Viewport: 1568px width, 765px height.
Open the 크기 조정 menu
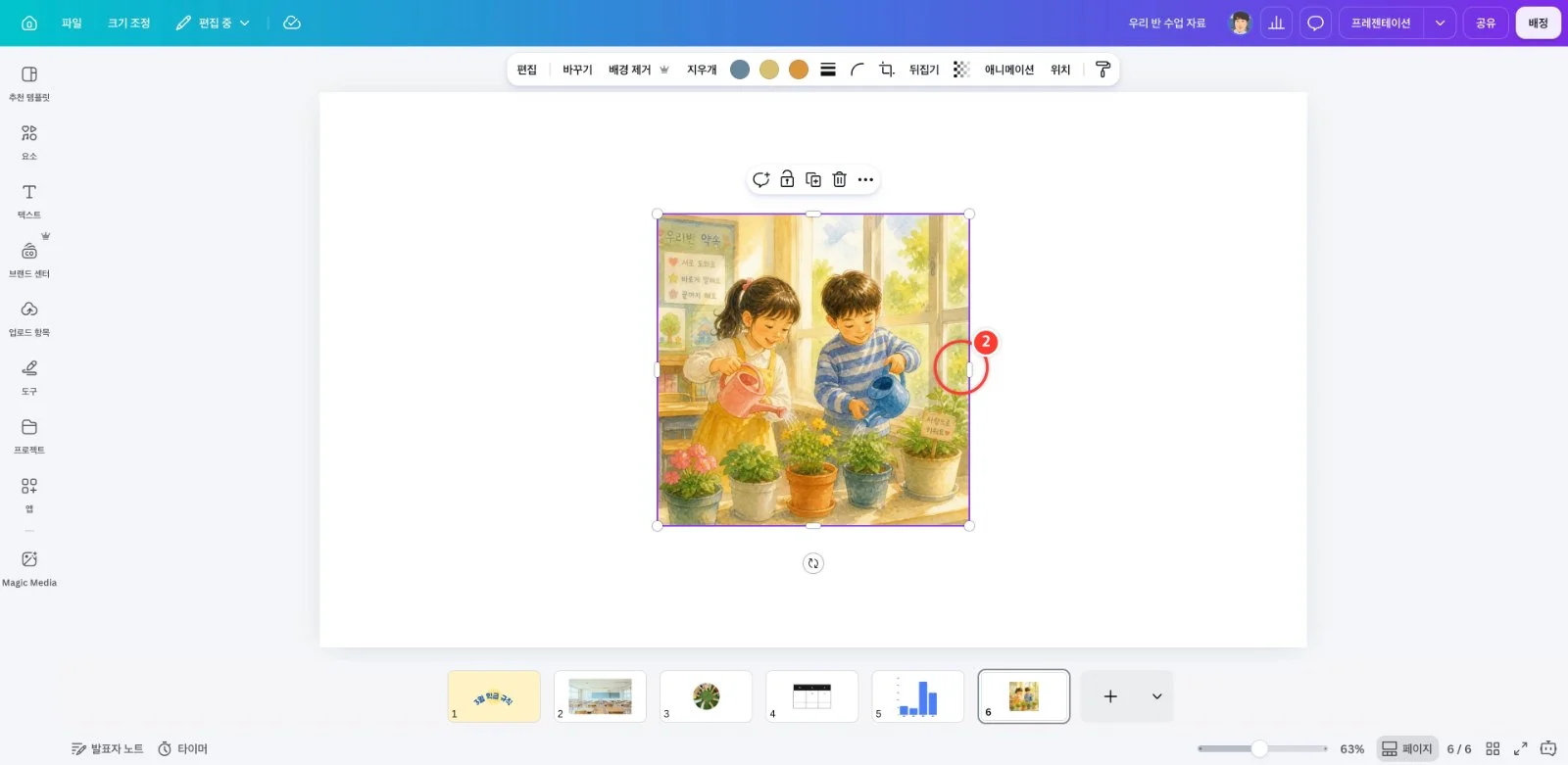(x=128, y=23)
